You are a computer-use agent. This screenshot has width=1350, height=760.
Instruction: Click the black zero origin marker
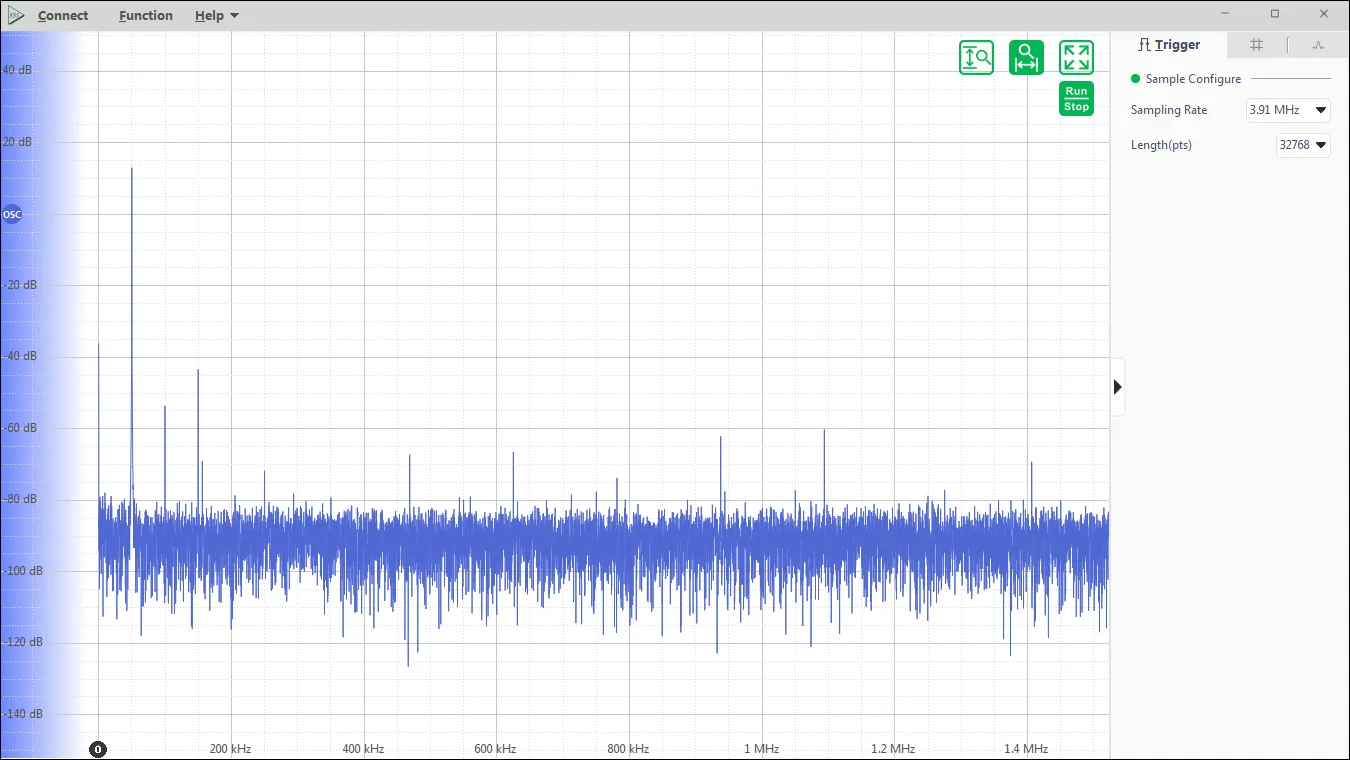98,749
